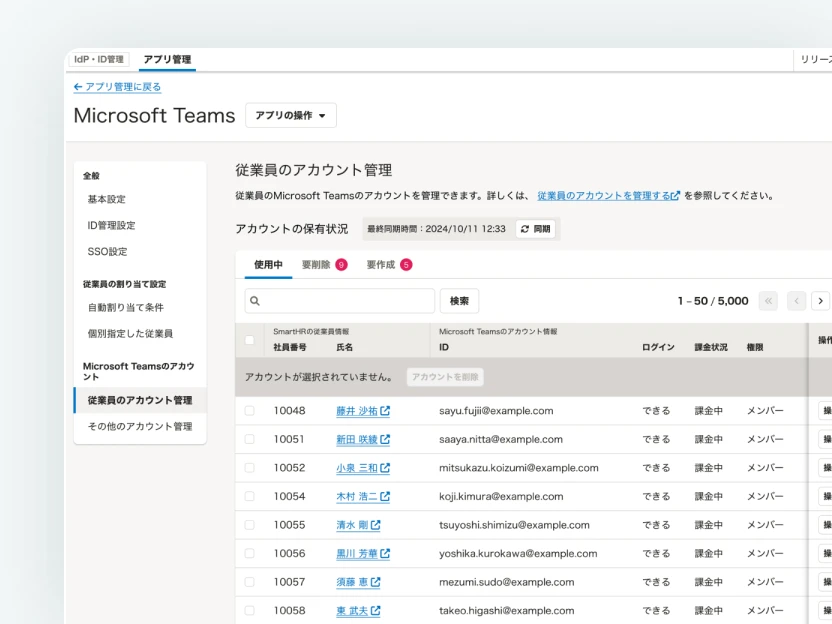Viewport: 832px width, 624px height.
Task: Go to previous page with left chevron
Action: click(x=796, y=301)
